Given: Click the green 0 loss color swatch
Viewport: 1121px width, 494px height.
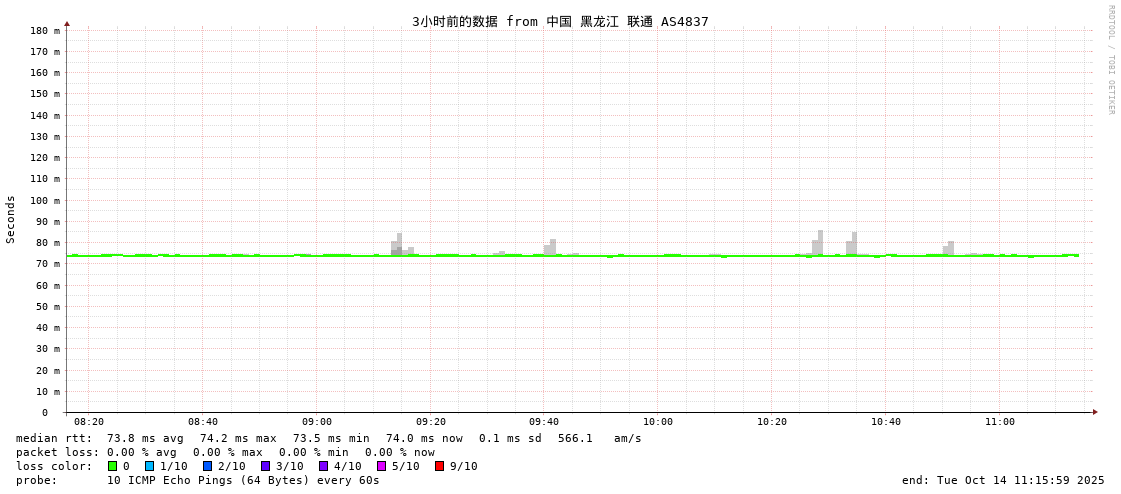Looking at the screenshot, I should pyautogui.click(x=112, y=466).
